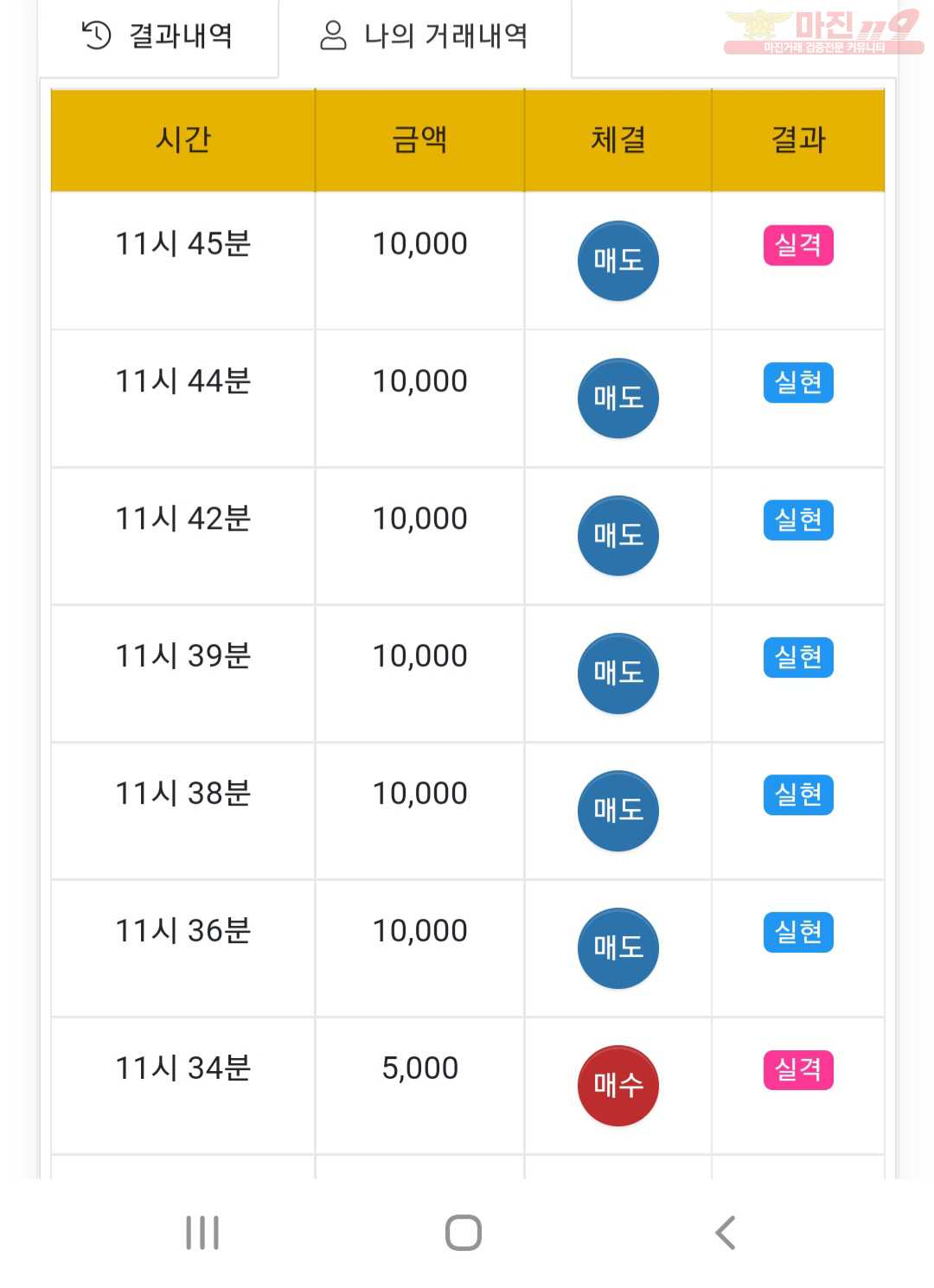Select the pink 실격 badge at 11시 45분
Screen dimensions: 934x1288
(798, 245)
